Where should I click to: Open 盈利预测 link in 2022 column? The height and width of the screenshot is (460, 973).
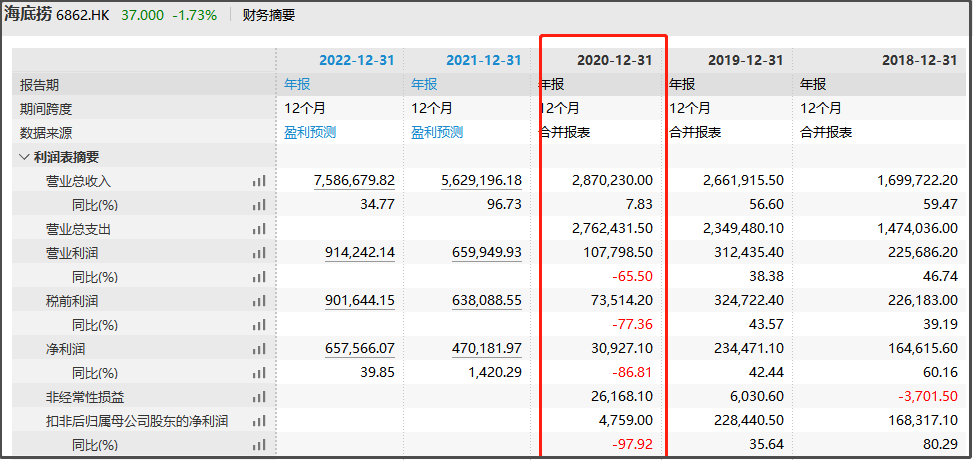[310, 133]
